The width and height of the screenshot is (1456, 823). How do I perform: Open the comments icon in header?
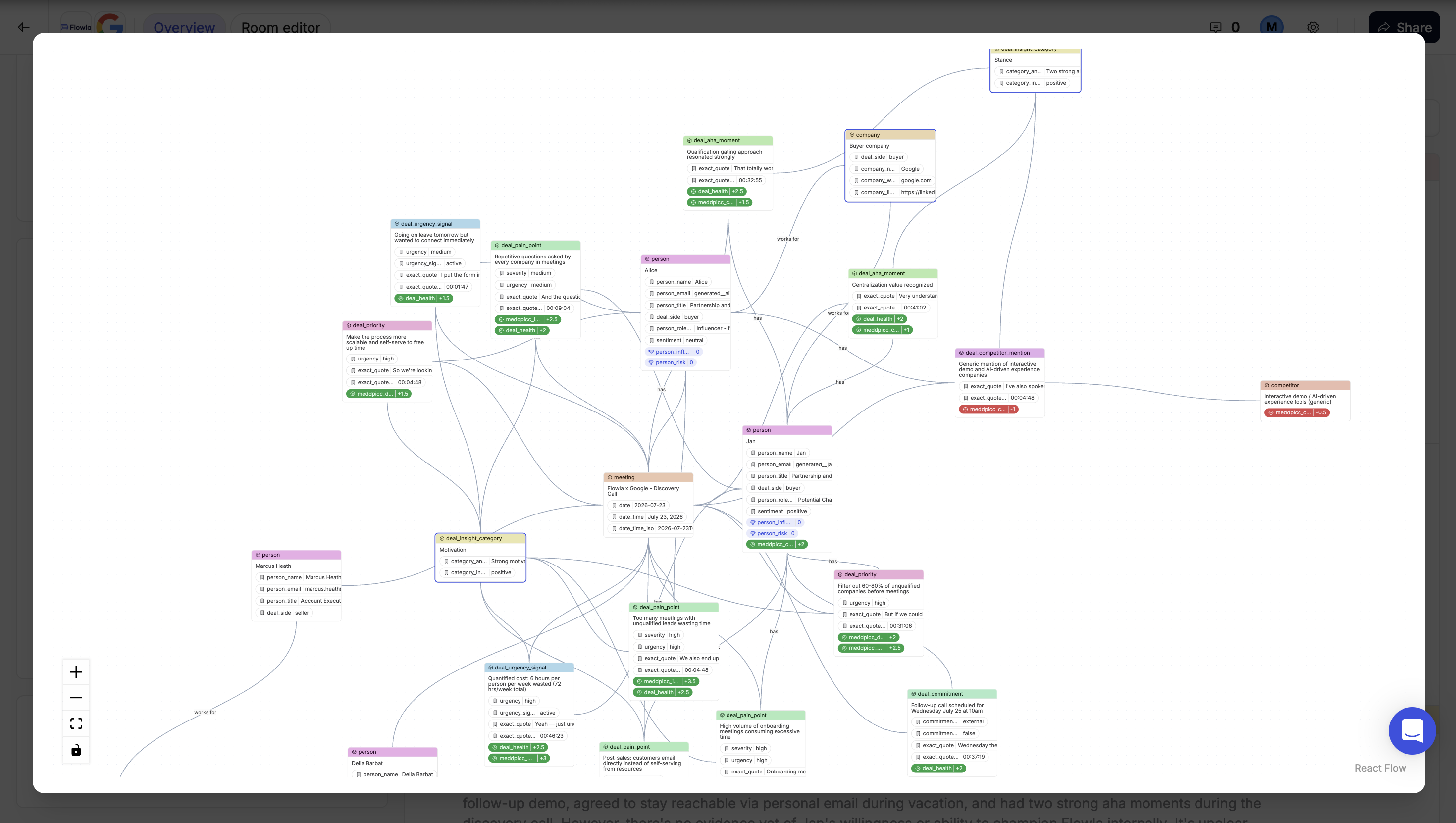pos(1215,27)
